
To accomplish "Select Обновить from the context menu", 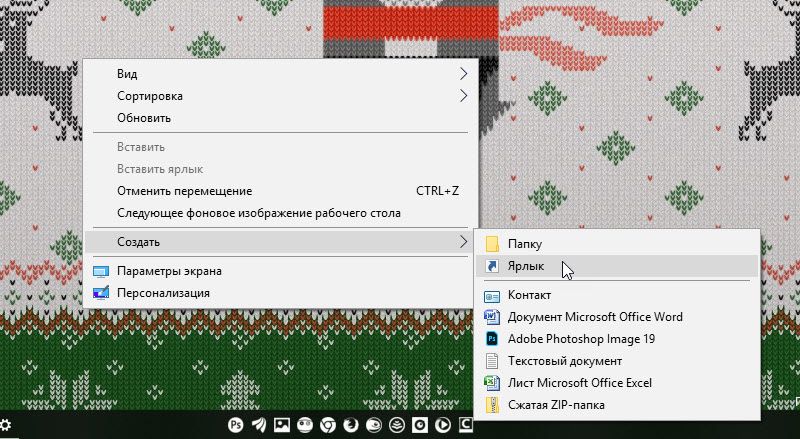I will click(144, 118).
